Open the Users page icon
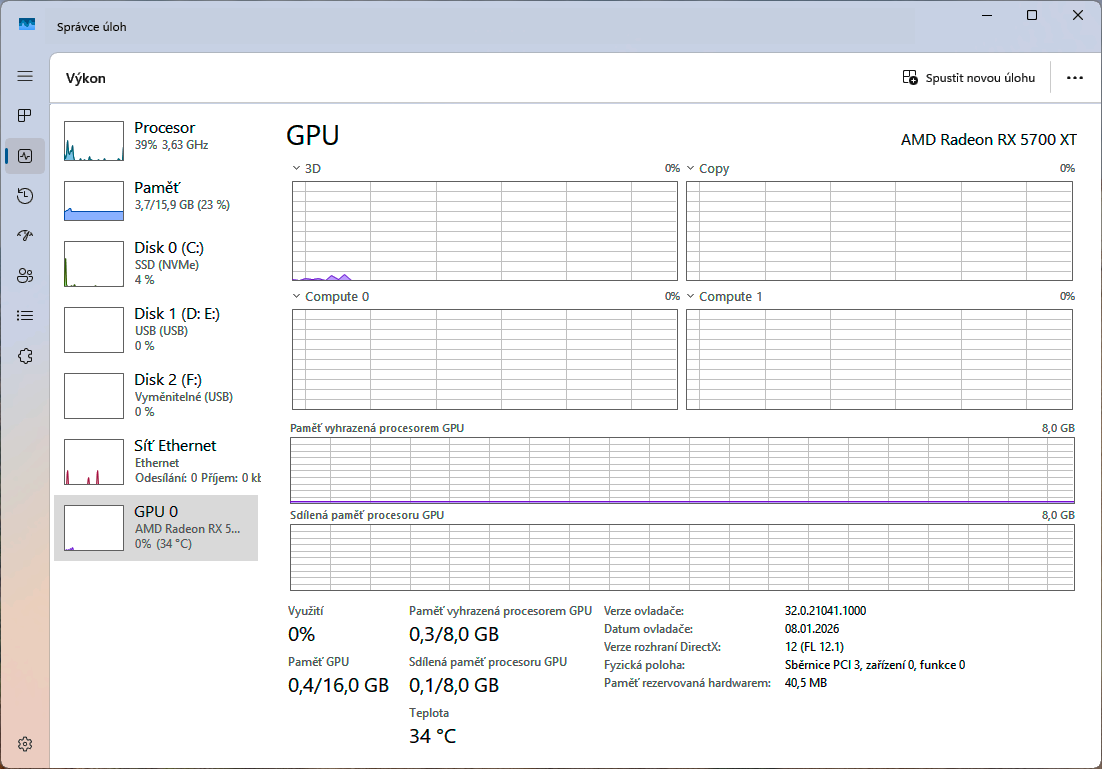 (25, 276)
